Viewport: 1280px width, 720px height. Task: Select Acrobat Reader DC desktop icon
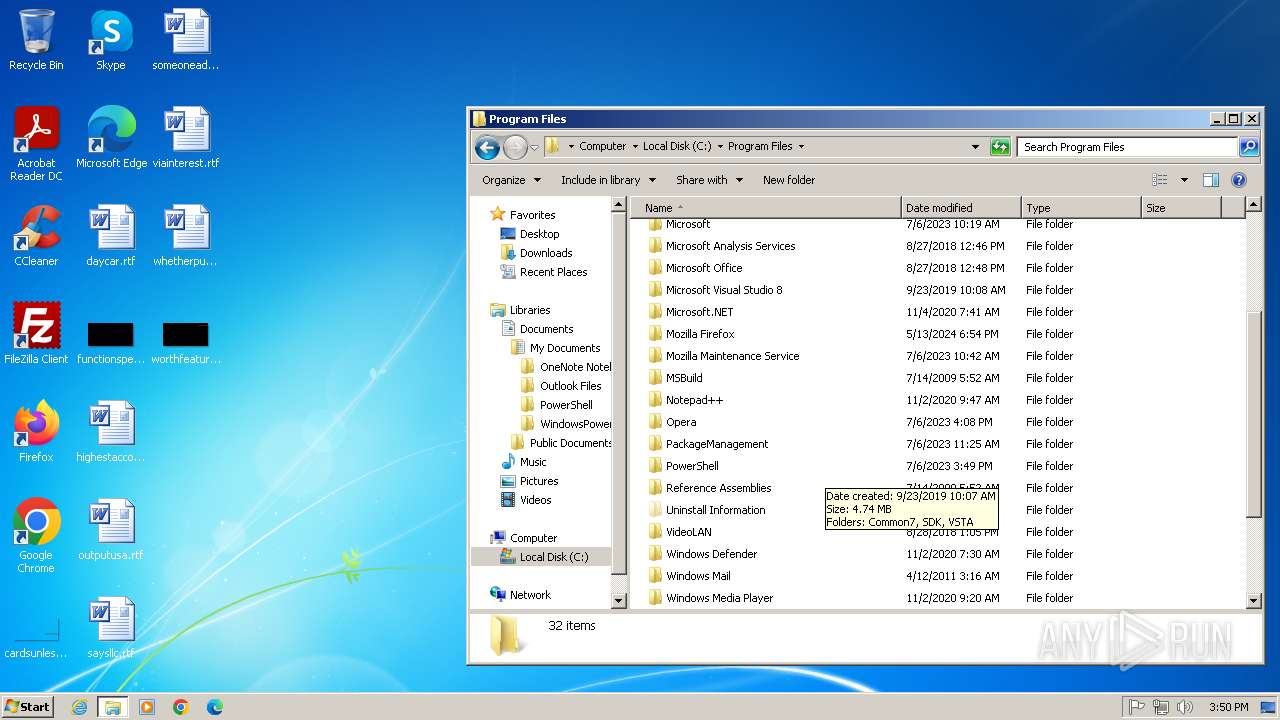point(36,144)
